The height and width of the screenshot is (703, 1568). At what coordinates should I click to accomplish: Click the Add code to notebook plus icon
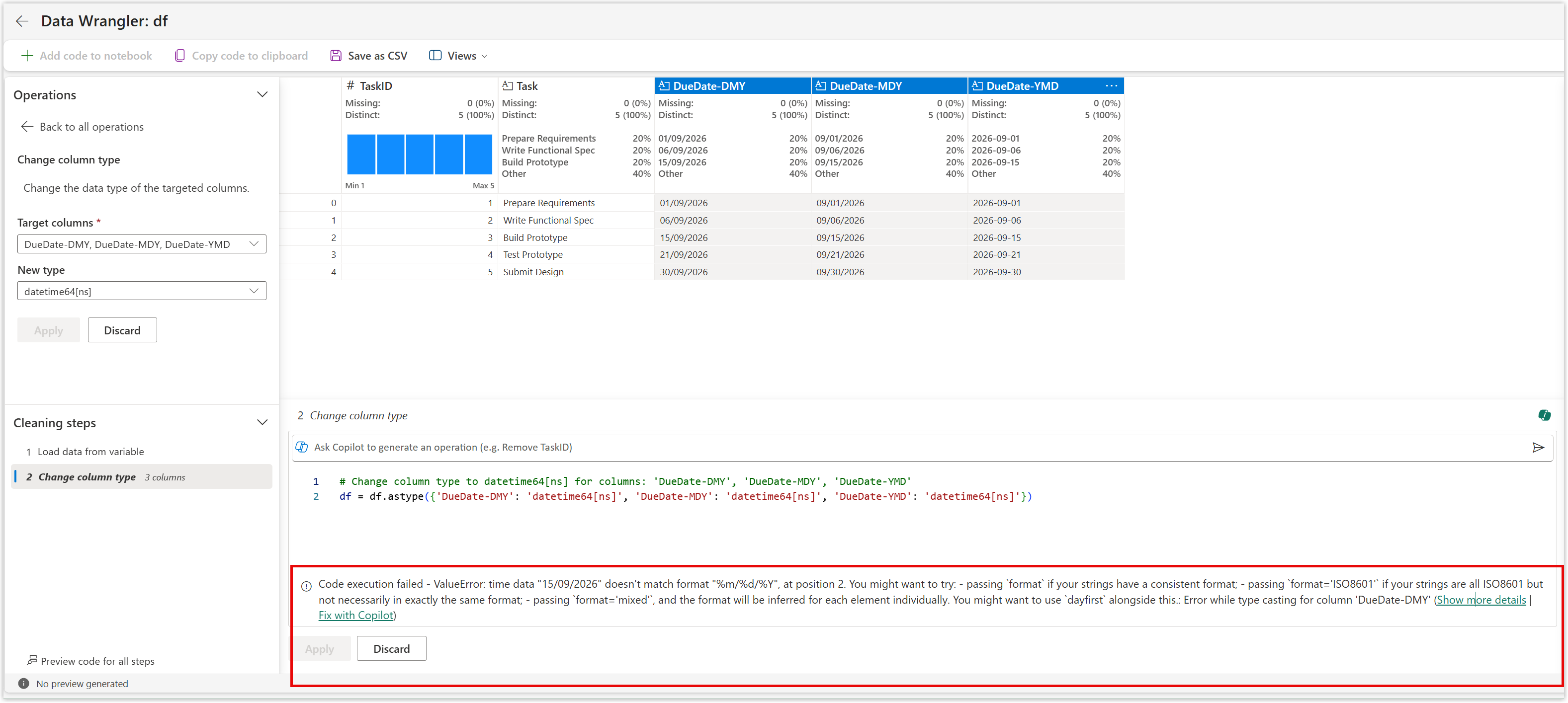[27, 56]
